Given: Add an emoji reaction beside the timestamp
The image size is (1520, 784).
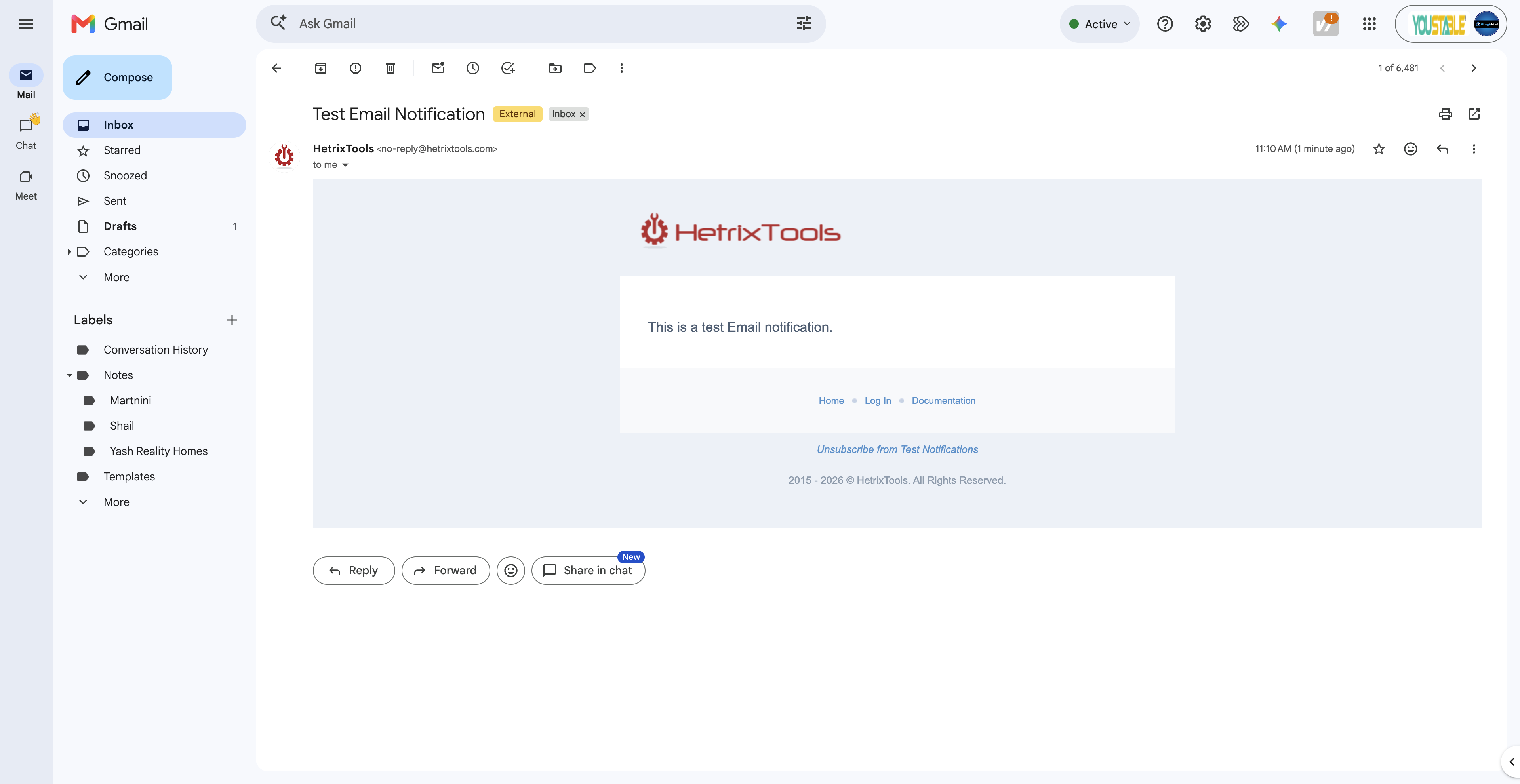Looking at the screenshot, I should pos(1410,148).
